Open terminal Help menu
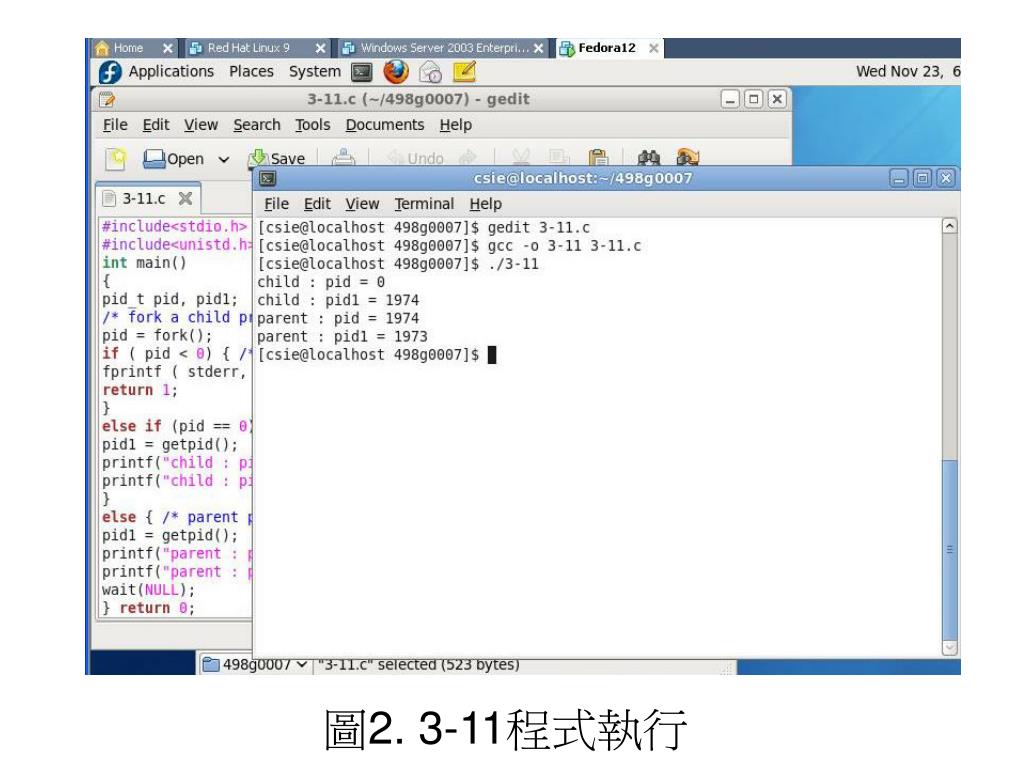The width and height of the screenshot is (1024, 768). coord(485,204)
